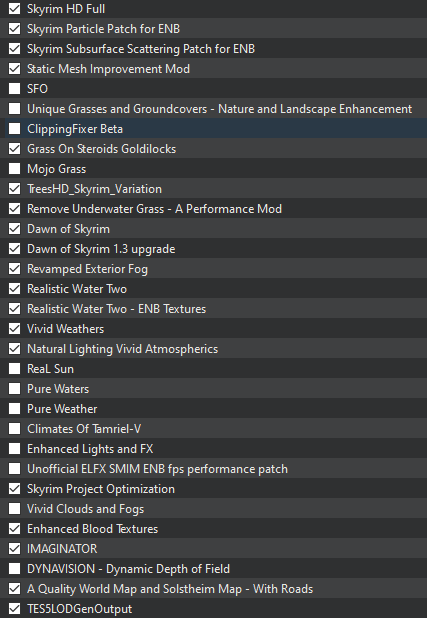The height and width of the screenshot is (618, 427).
Task: Disable Skyrim Particle Patch for ENB checkbox
Action: point(15,29)
